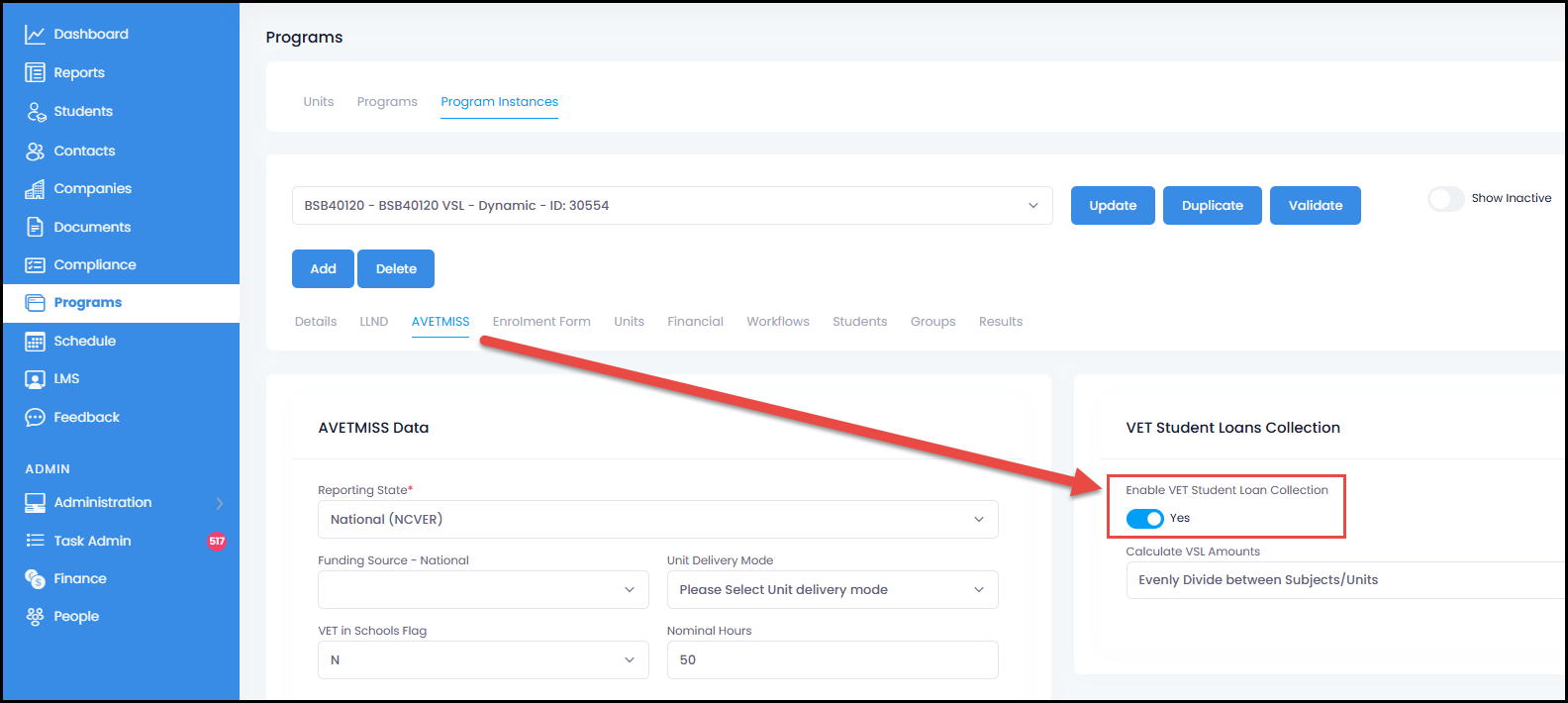Click the Nominal Hours input field
Screen dimensions: 1568x703
pos(832,660)
